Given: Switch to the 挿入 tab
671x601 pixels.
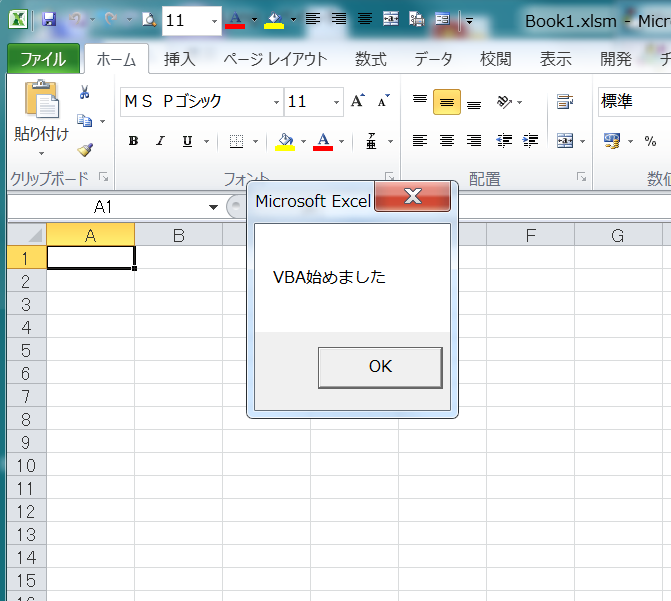Looking at the screenshot, I should pos(180,59).
